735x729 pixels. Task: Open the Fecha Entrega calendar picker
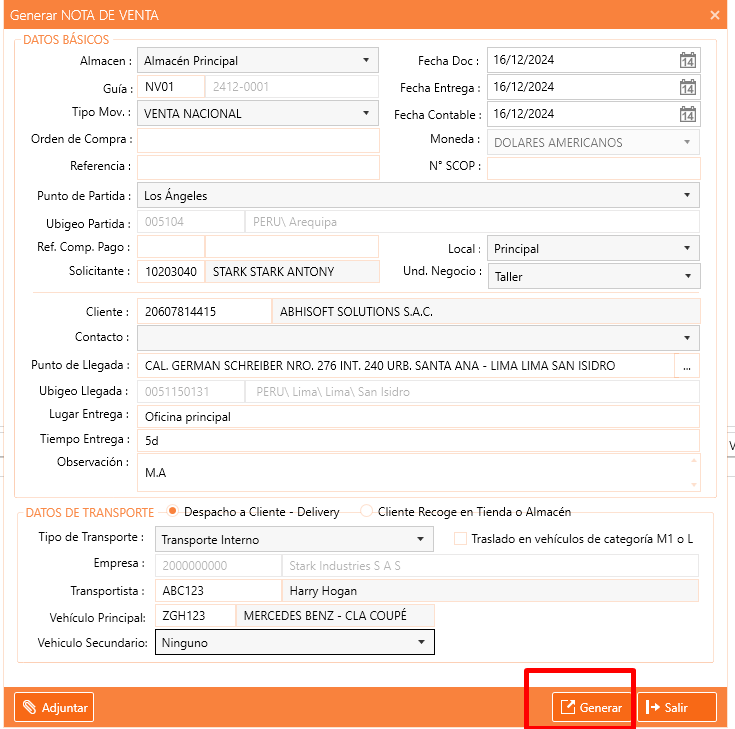[x=688, y=87]
